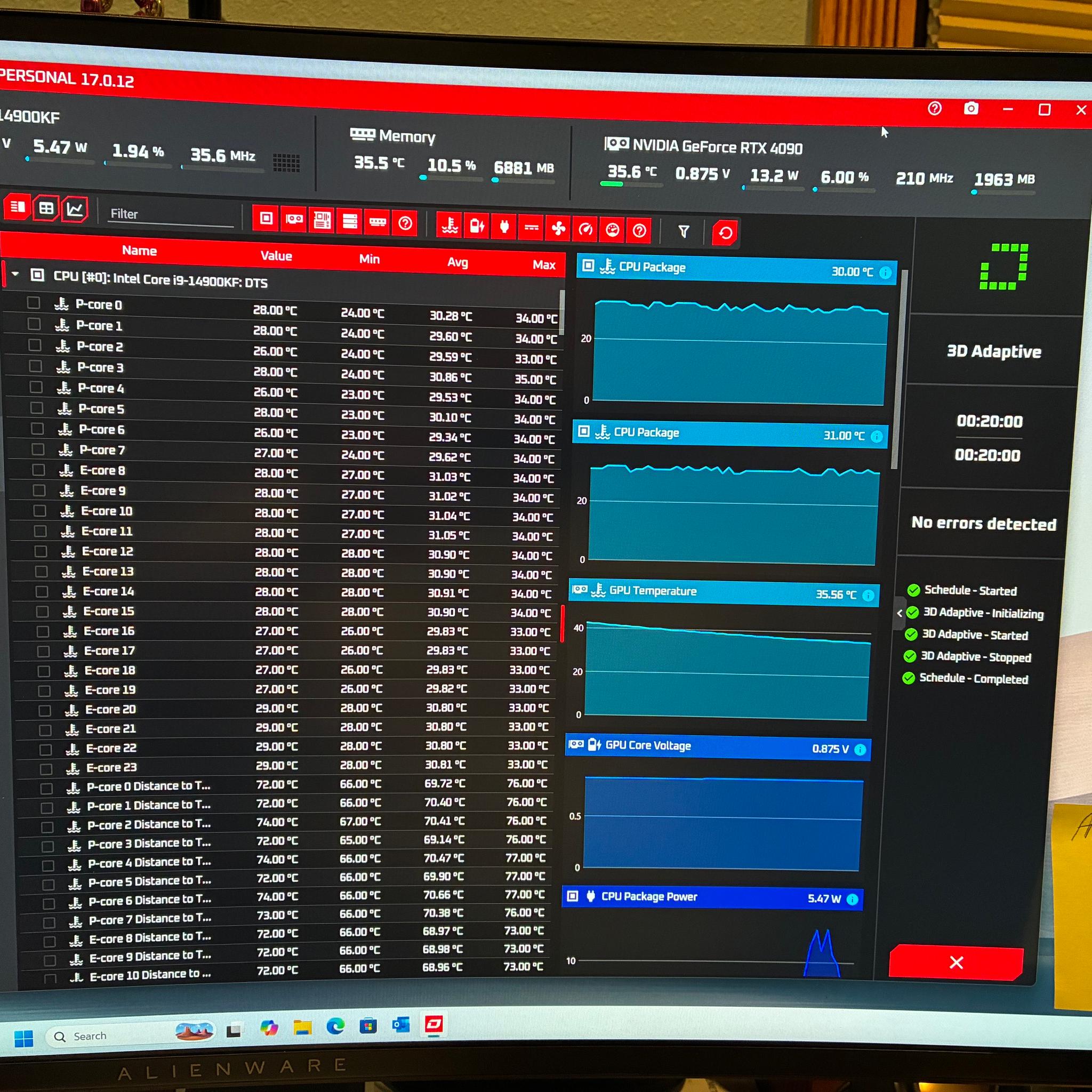Open File Explorer from the taskbar

coord(302,1027)
